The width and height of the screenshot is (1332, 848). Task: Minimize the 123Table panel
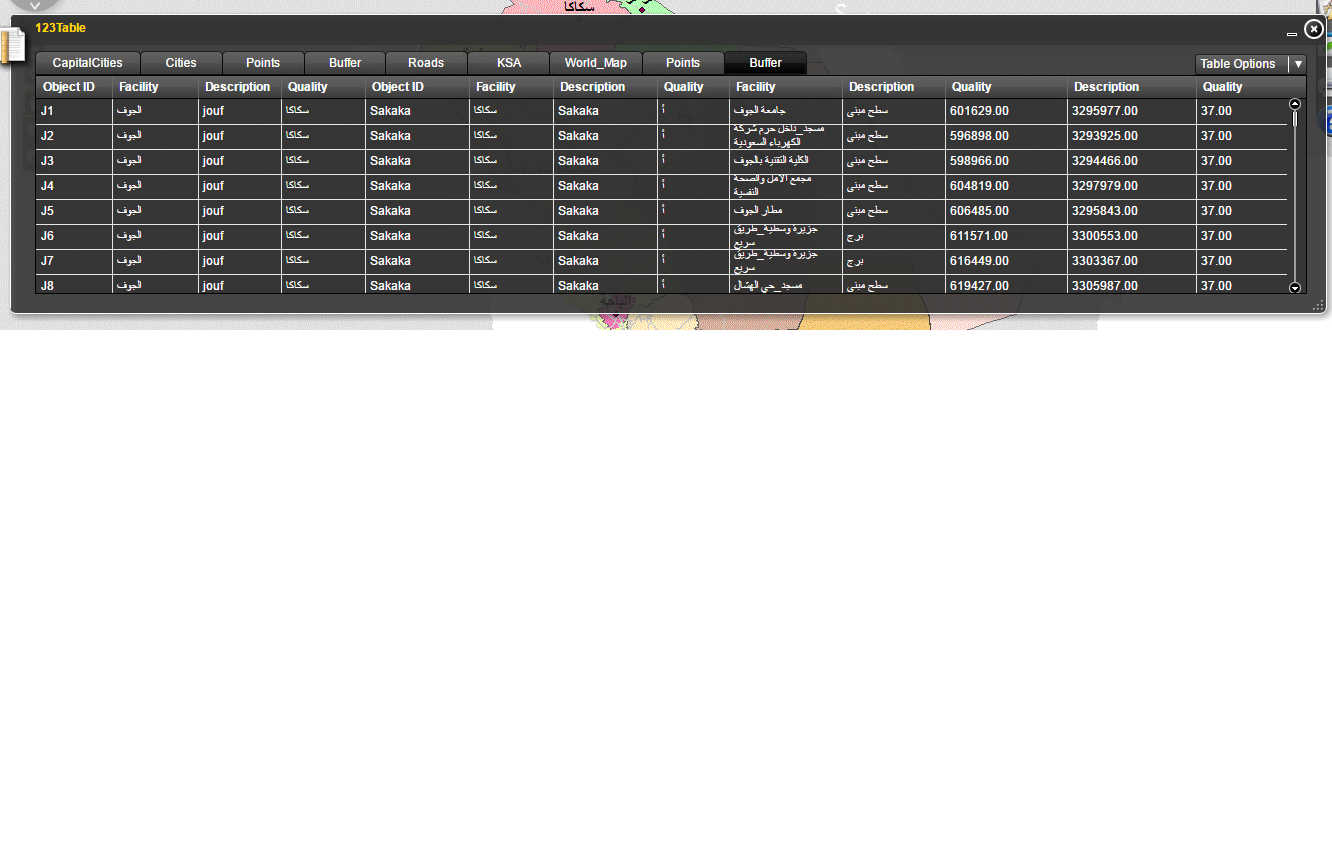[x=1292, y=34]
